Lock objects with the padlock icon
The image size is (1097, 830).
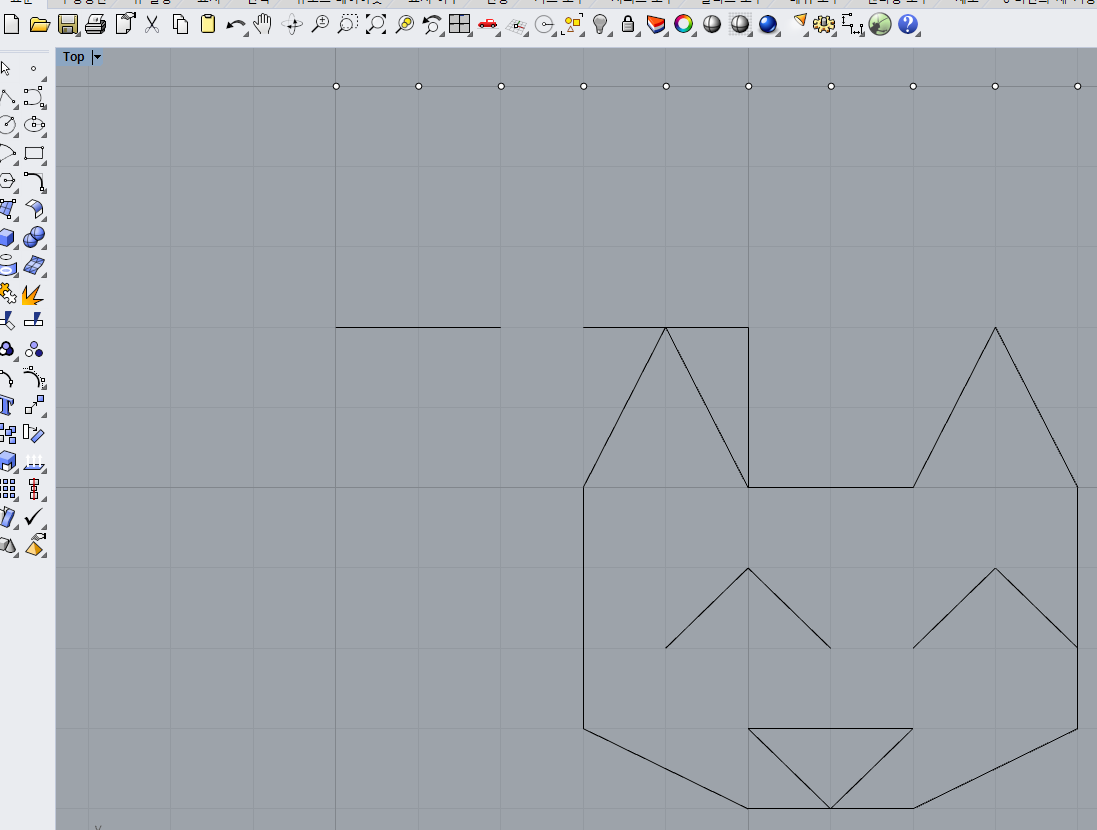tap(628, 24)
